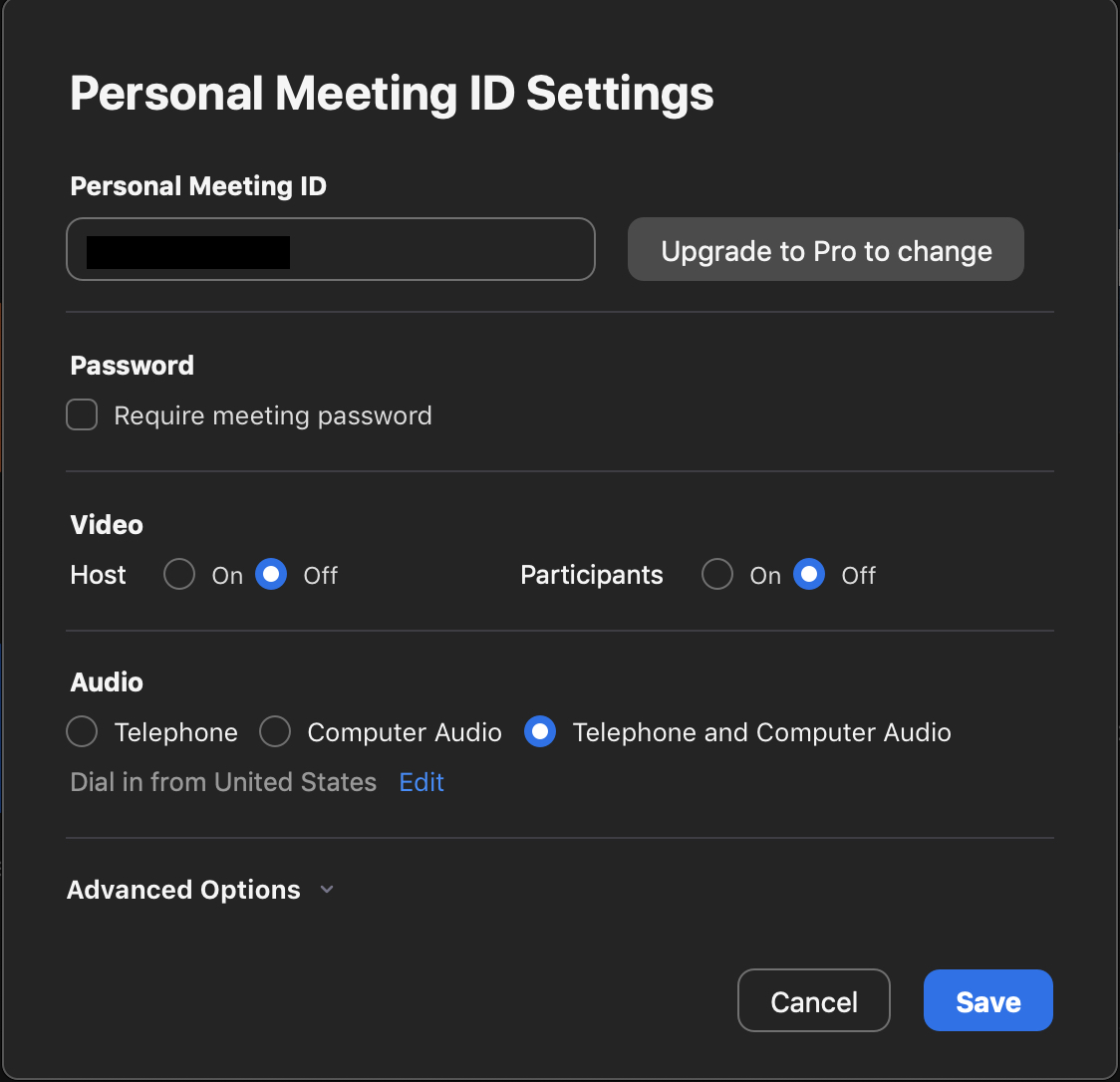This screenshot has width=1120, height=1082.
Task: Turn Host video On
Action: tap(179, 575)
